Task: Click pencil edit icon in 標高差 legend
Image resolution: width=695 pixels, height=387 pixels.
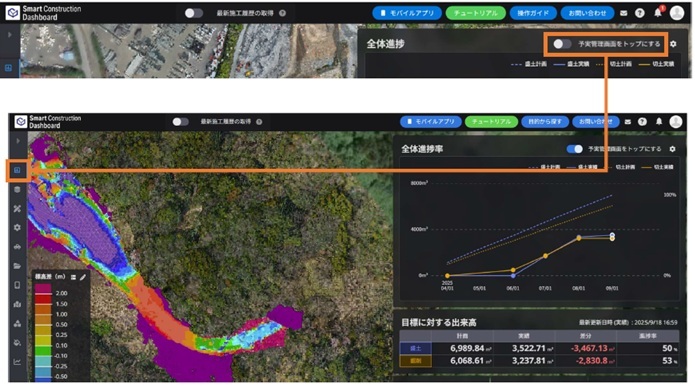Action: coord(82,277)
